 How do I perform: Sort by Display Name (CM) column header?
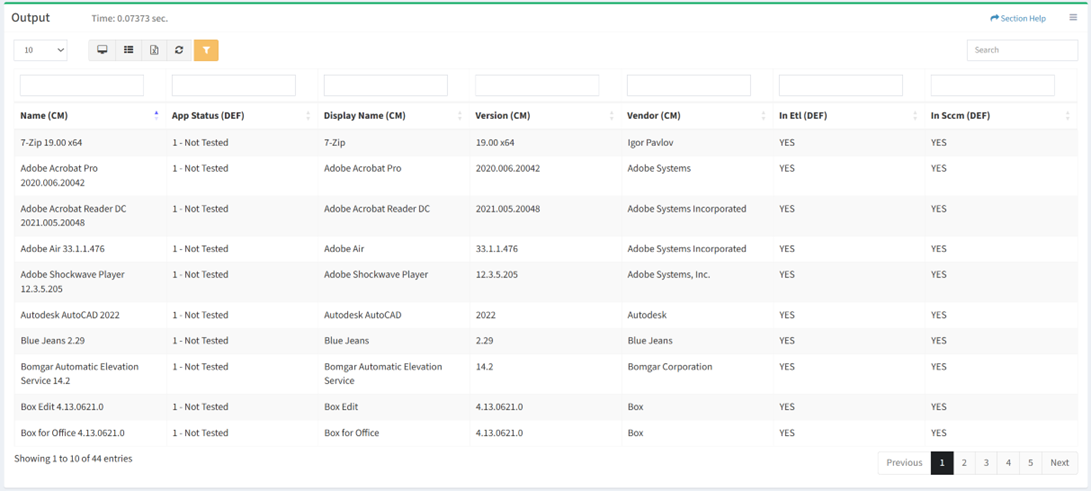393,116
